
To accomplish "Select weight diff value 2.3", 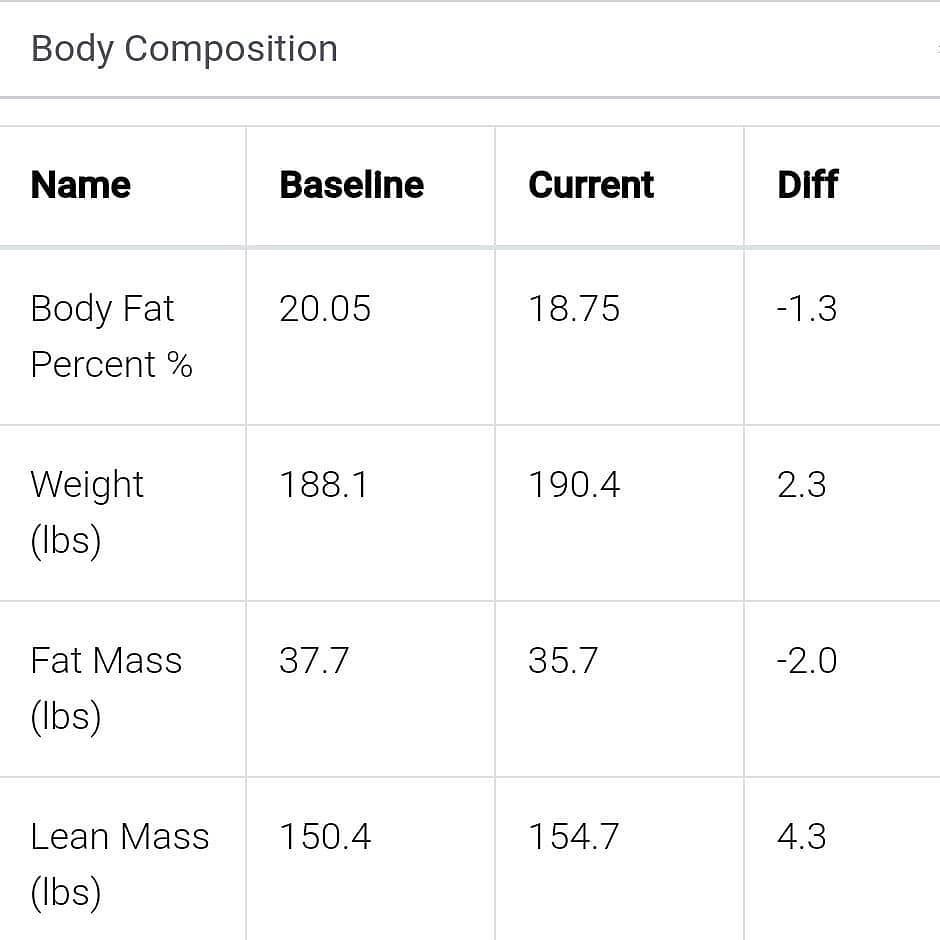I will click(x=802, y=485).
